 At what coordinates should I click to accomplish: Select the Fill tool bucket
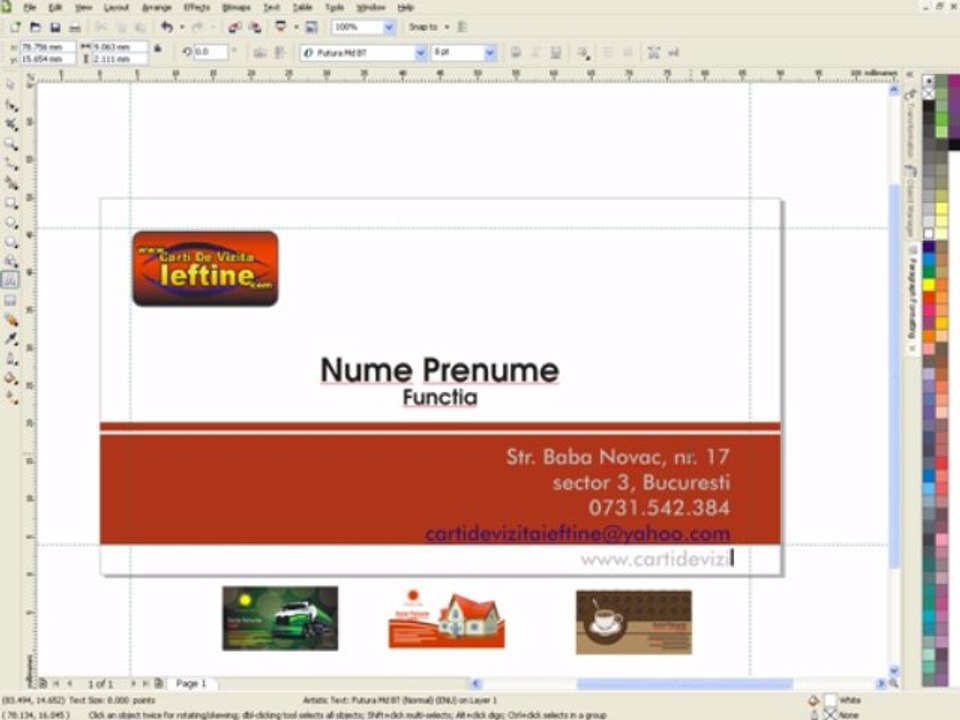pos(10,378)
